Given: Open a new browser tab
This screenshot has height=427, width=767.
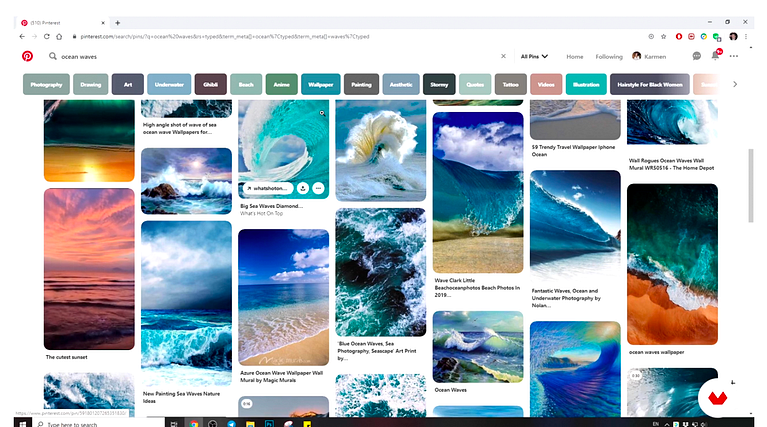Looking at the screenshot, I should pyautogui.click(x=117, y=22).
